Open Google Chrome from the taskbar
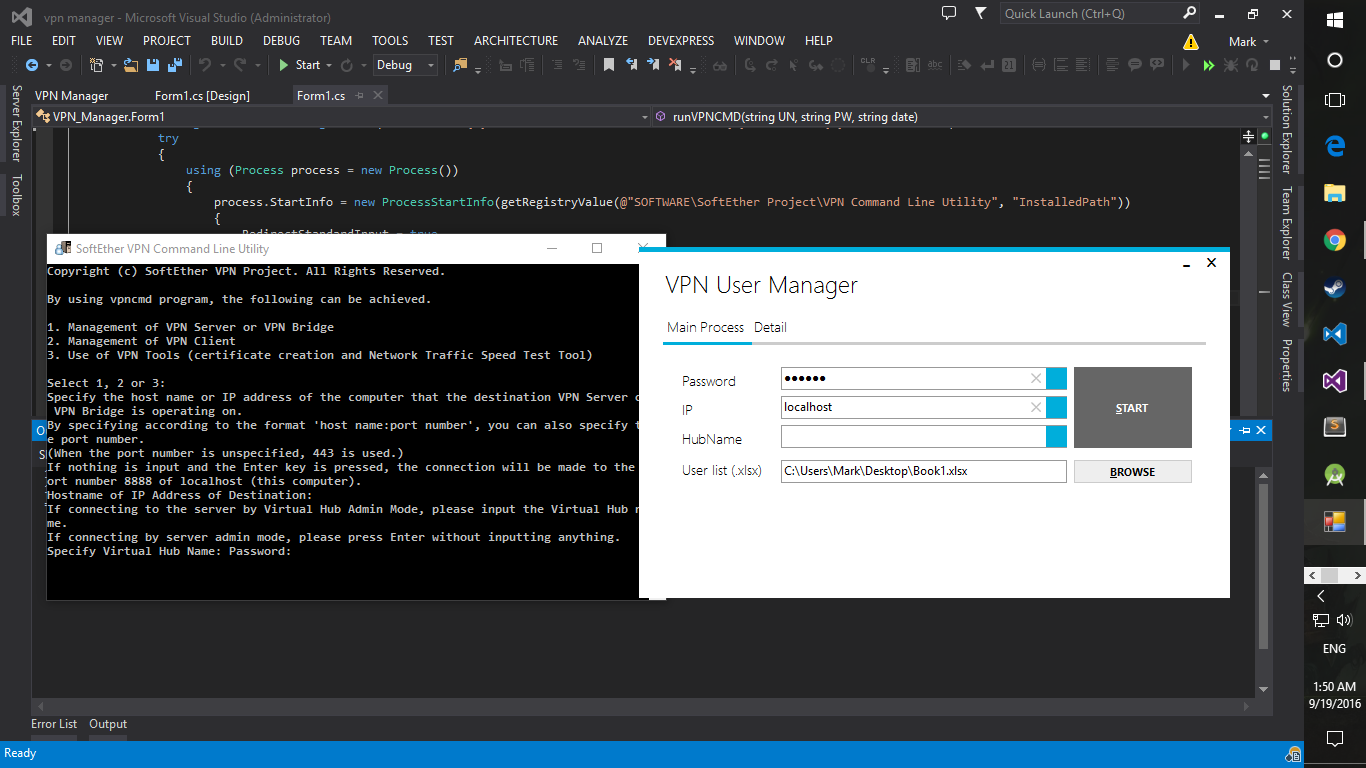1366x768 pixels. click(1334, 240)
